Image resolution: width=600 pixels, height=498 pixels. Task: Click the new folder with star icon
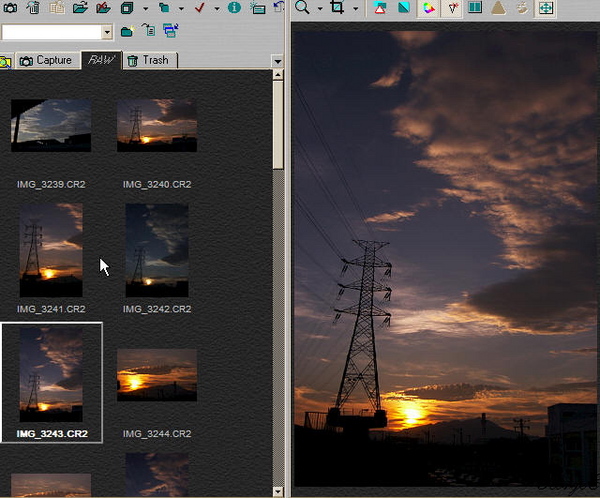click(127, 31)
